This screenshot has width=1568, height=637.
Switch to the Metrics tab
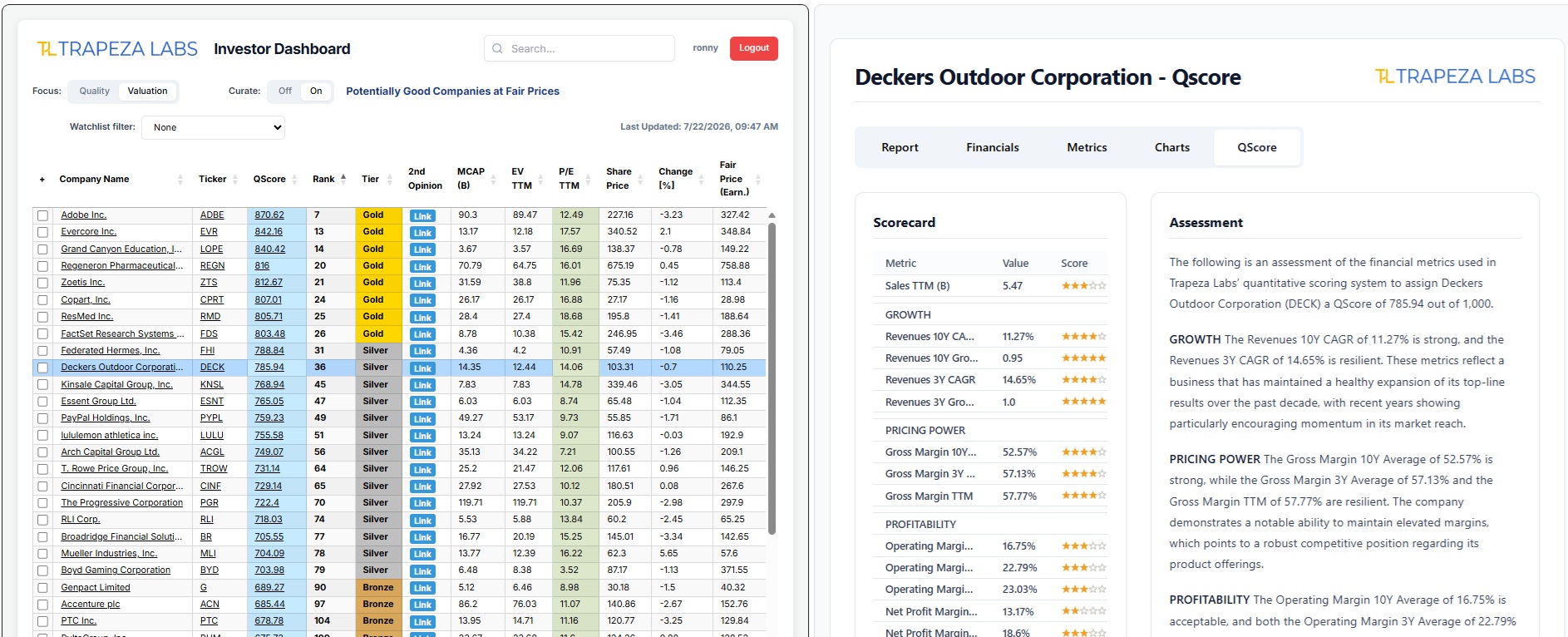pyautogui.click(x=1087, y=147)
